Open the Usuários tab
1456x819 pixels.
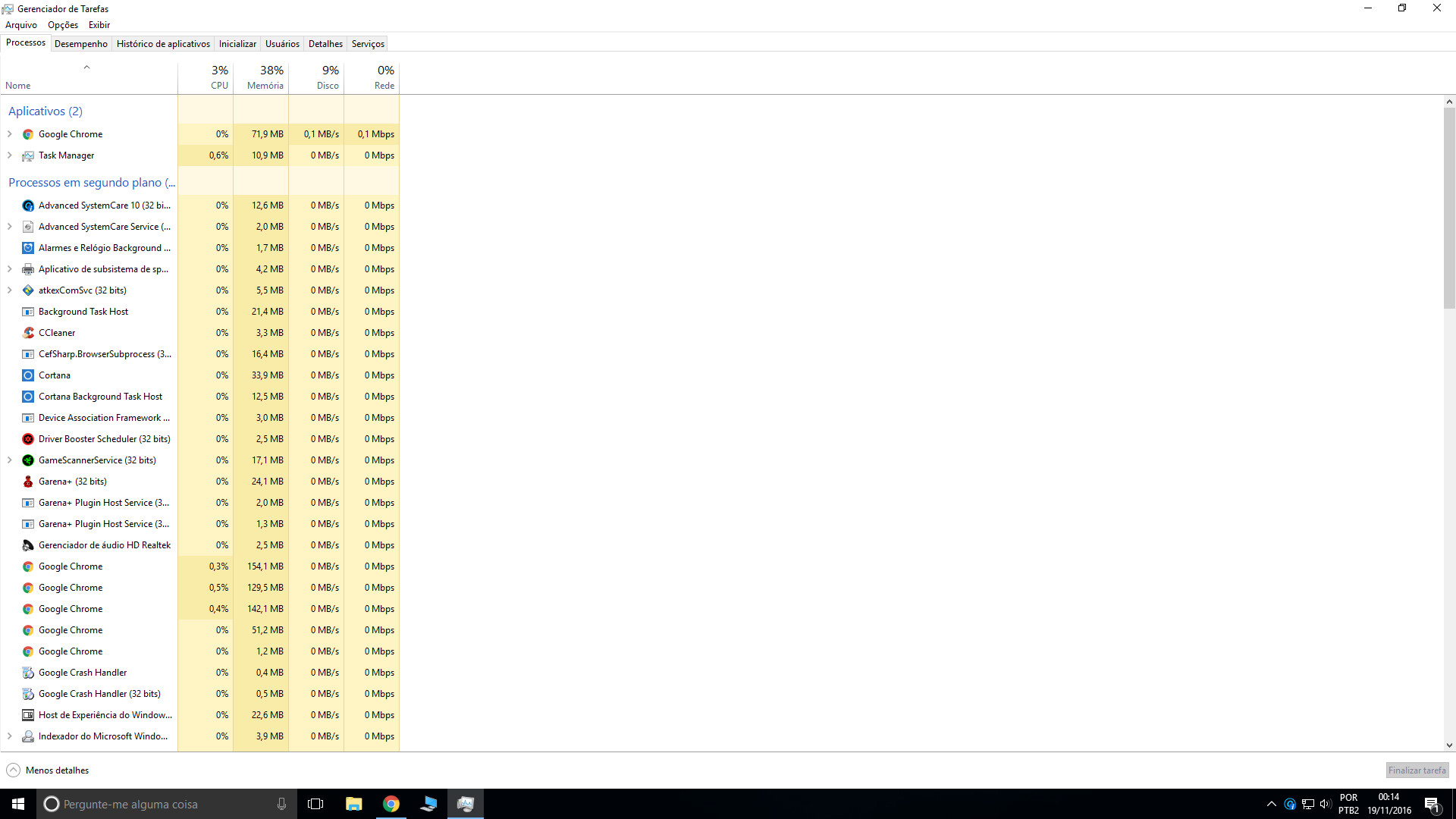pos(282,44)
